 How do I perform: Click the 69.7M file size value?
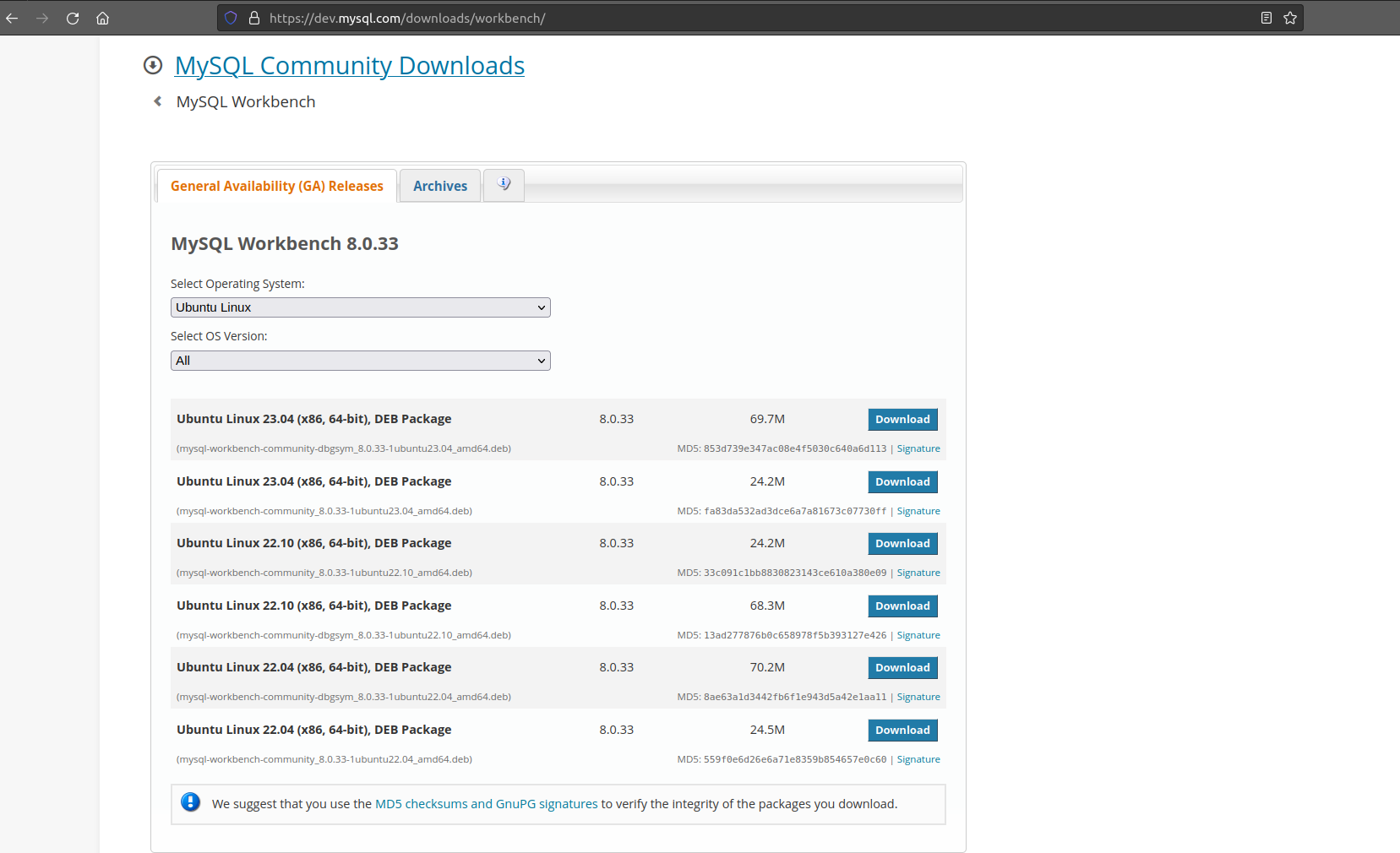click(767, 419)
